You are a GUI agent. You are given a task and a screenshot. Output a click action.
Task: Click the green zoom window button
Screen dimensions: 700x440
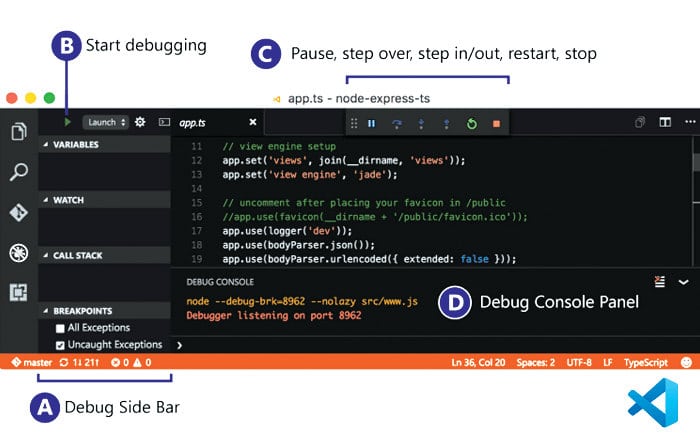click(x=50, y=98)
